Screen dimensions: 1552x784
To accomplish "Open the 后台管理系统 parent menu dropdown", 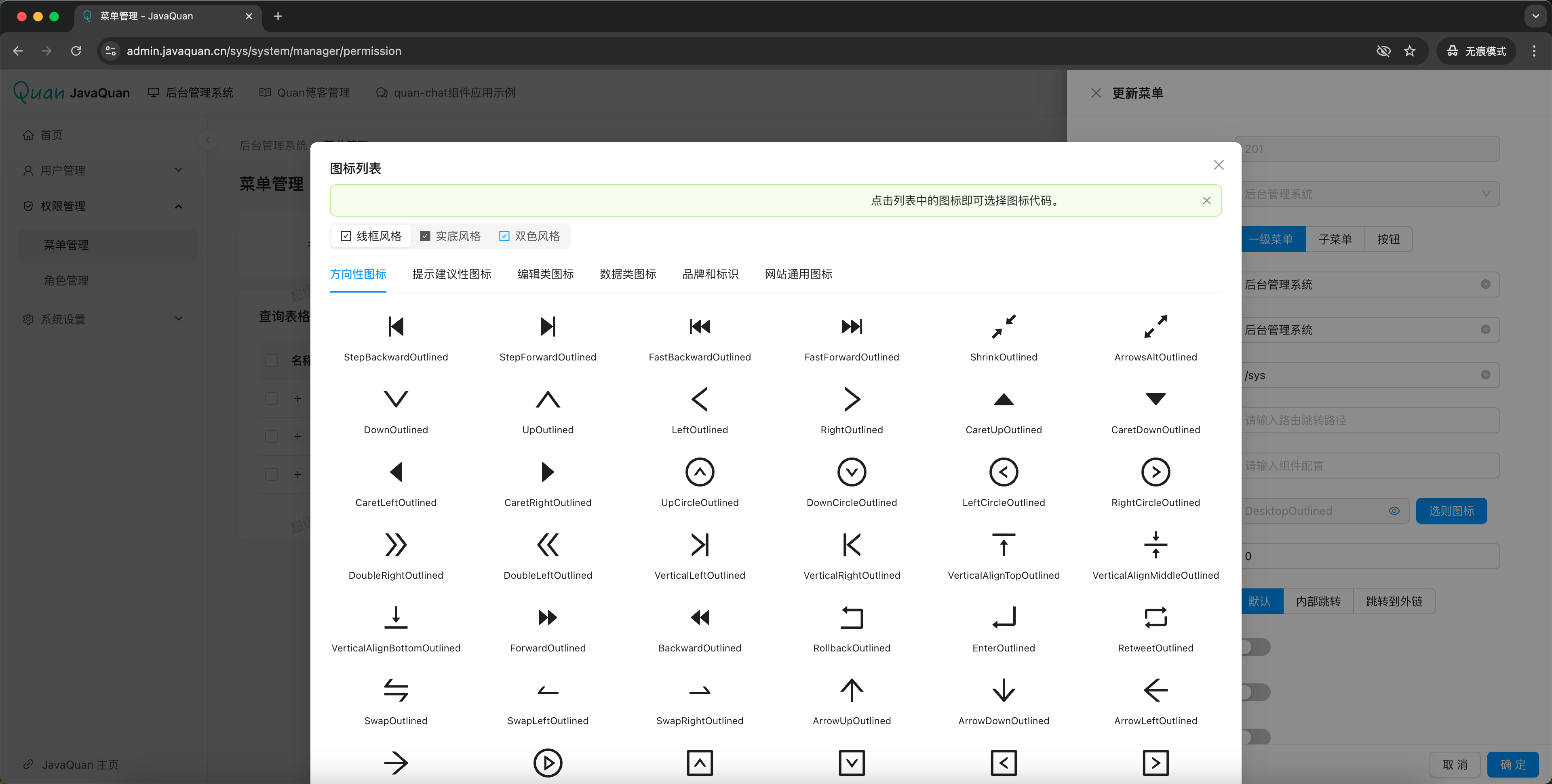I will 1371,194.
